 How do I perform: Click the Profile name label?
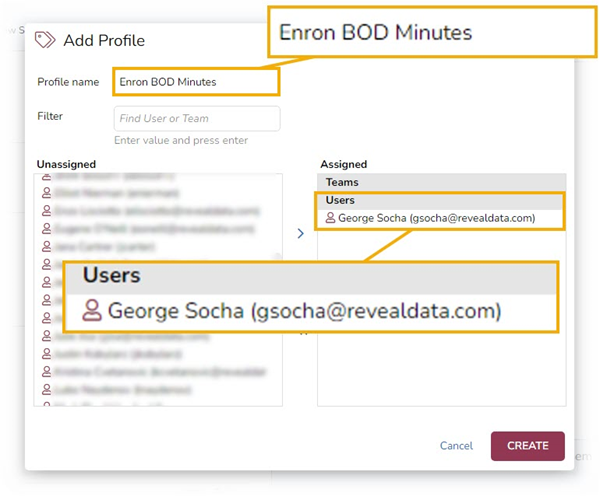tap(68, 82)
